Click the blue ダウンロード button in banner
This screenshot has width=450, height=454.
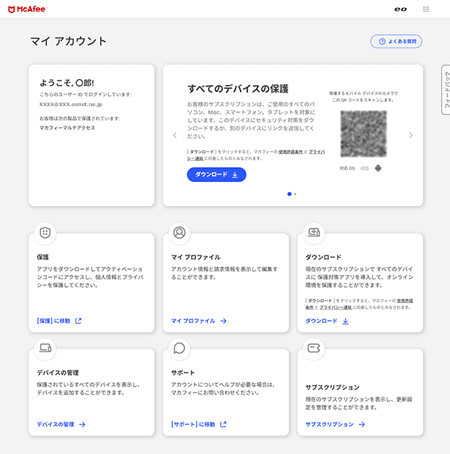[216, 175]
